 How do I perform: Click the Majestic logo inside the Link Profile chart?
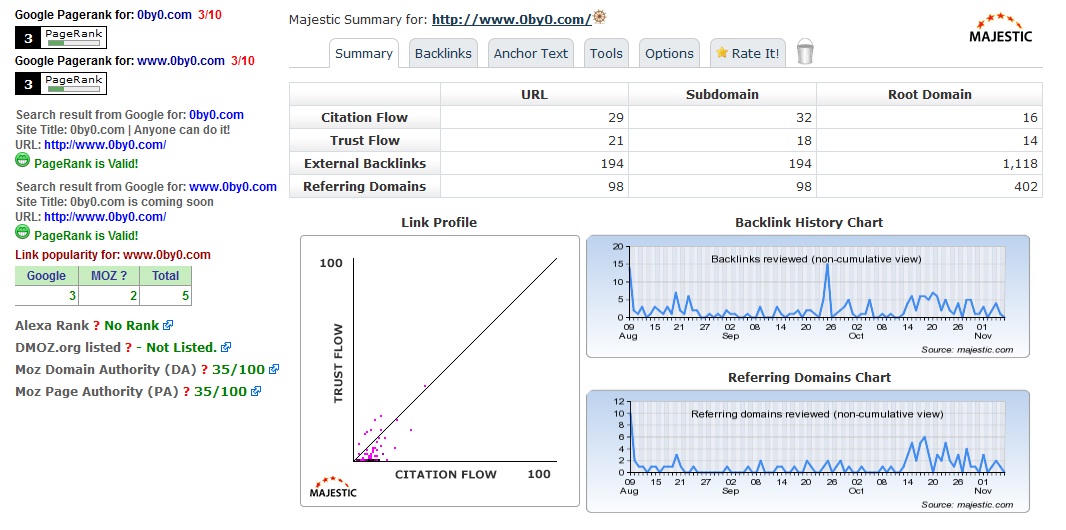[x=332, y=486]
